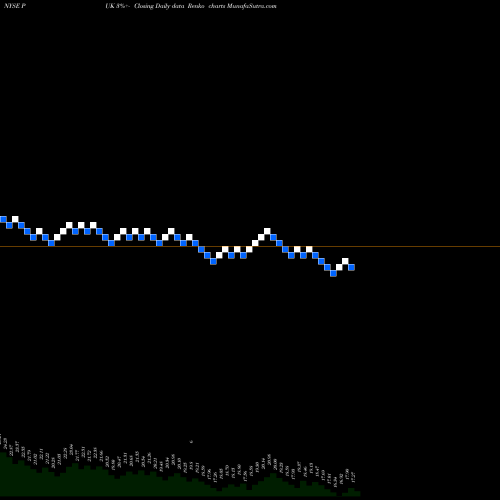Select the last blue Renko brick on the right

tap(351, 267)
